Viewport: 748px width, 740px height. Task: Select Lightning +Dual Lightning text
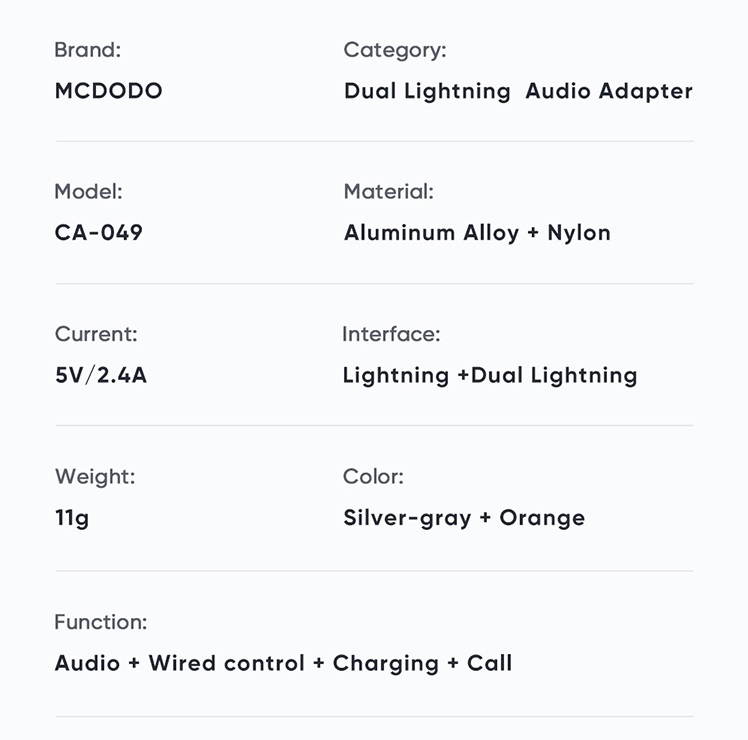pos(490,376)
